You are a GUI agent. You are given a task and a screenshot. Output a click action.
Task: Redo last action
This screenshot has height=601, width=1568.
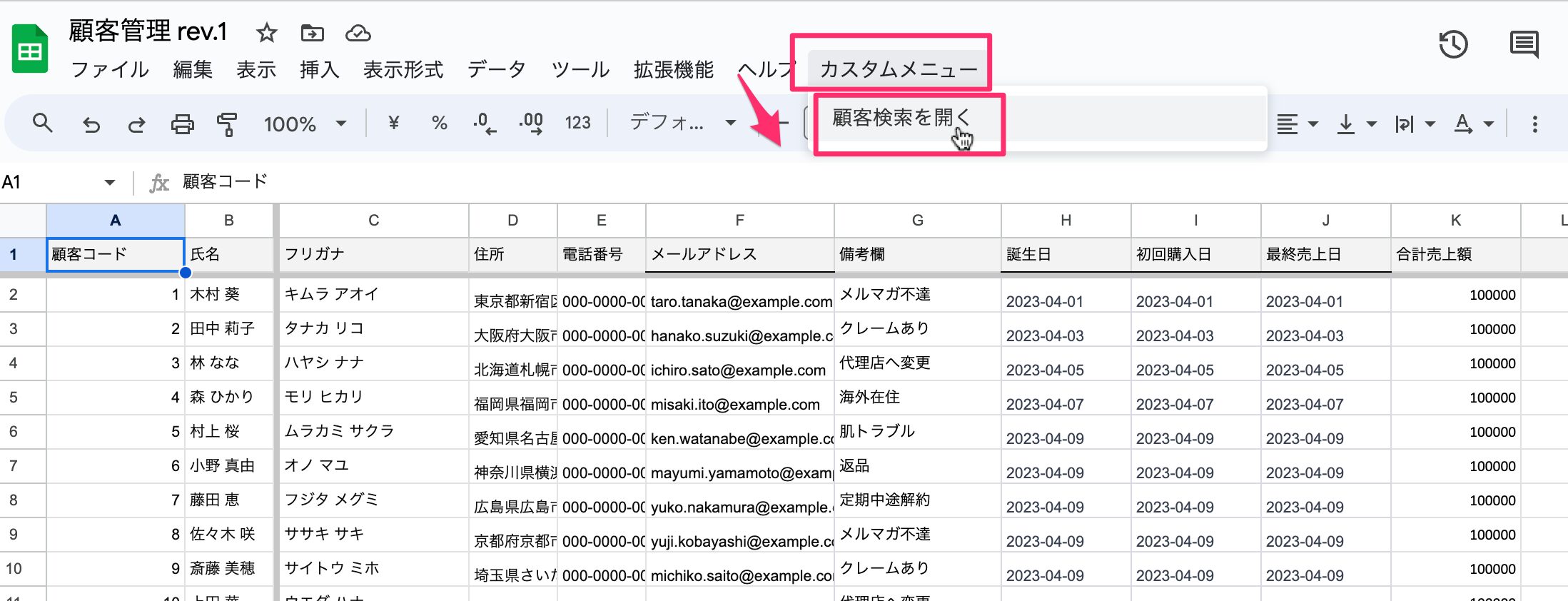(x=136, y=124)
